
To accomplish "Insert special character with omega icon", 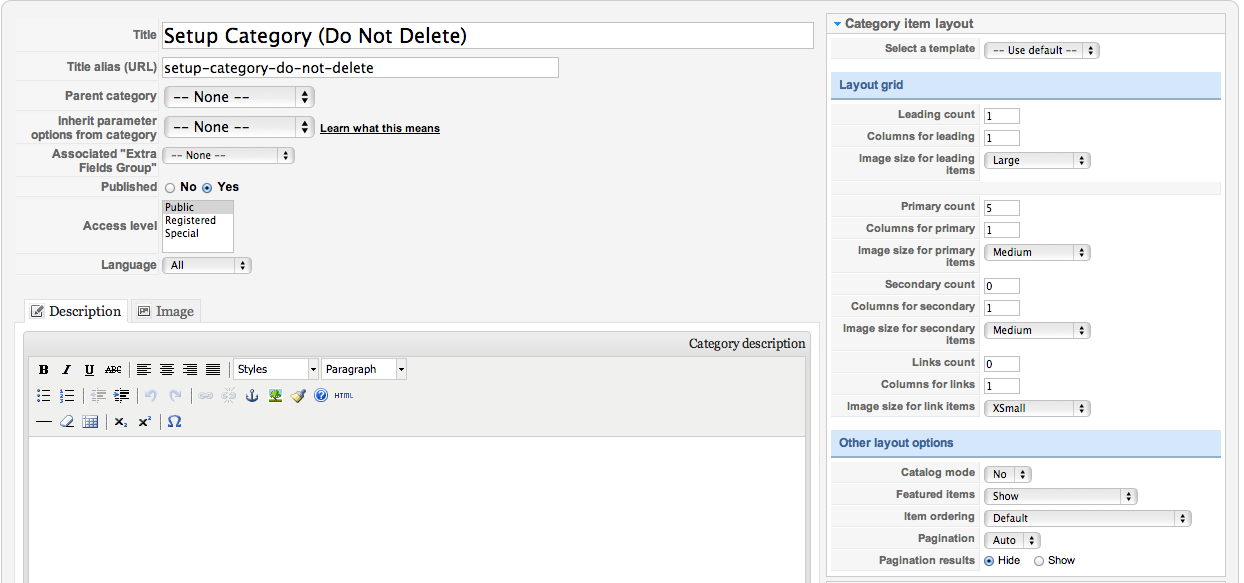I will tap(174, 422).
